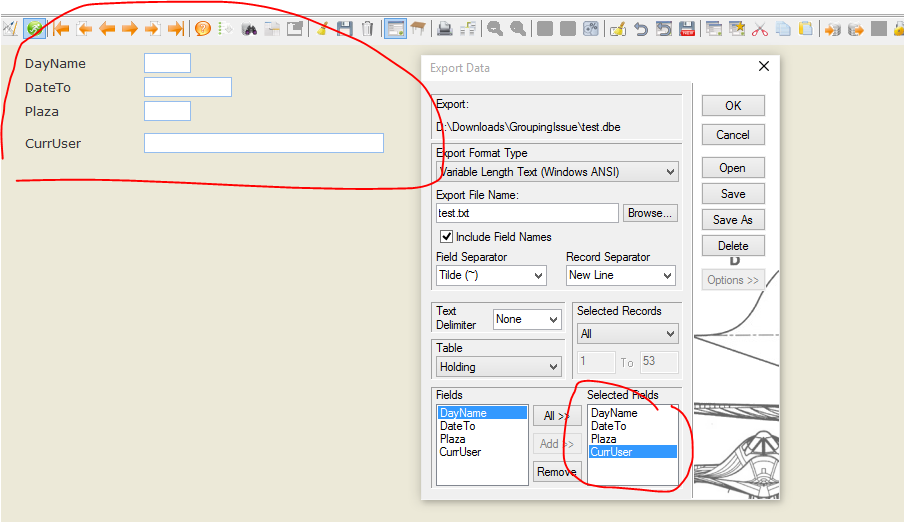
Task: Click the Export File Name text field
Action: 527,213
